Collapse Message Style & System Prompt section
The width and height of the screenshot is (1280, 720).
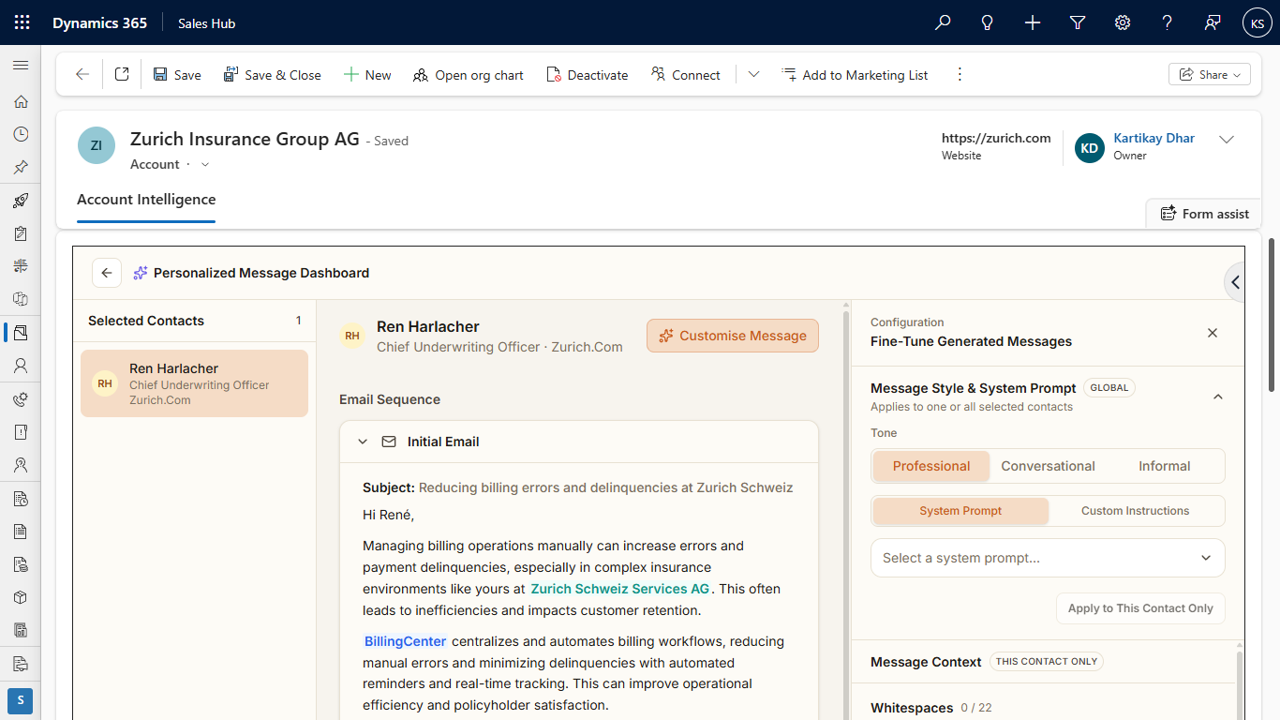coord(1217,397)
